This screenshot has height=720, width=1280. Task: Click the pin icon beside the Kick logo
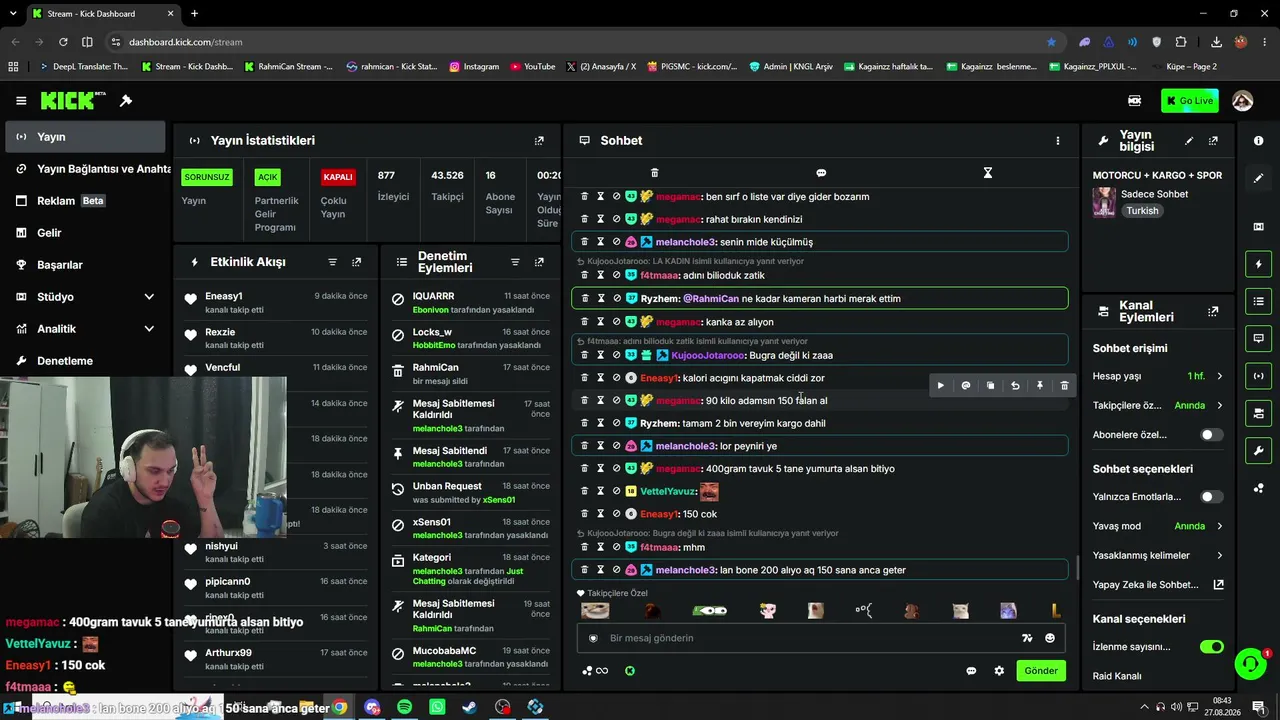click(x=126, y=101)
